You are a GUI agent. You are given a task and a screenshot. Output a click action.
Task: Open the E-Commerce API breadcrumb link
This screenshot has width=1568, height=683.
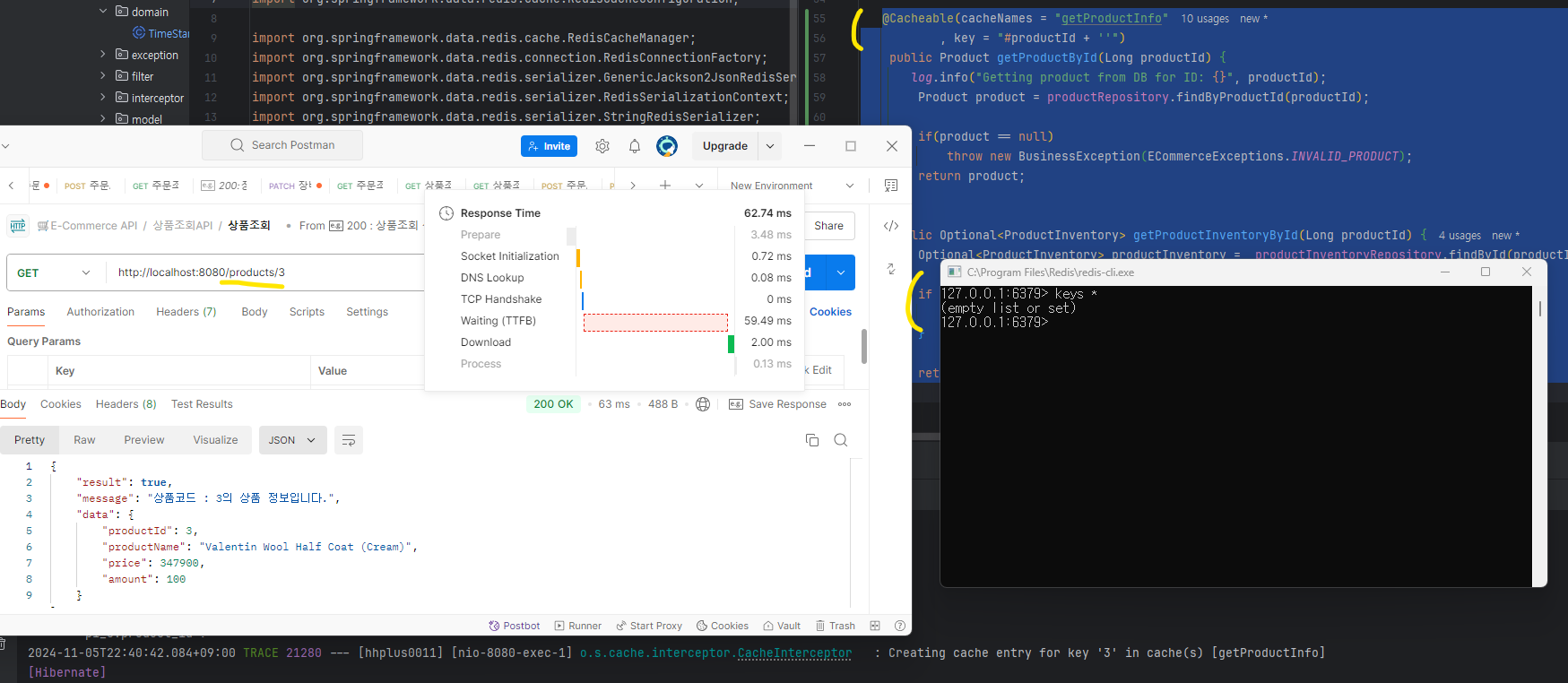click(x=87, y=226)
